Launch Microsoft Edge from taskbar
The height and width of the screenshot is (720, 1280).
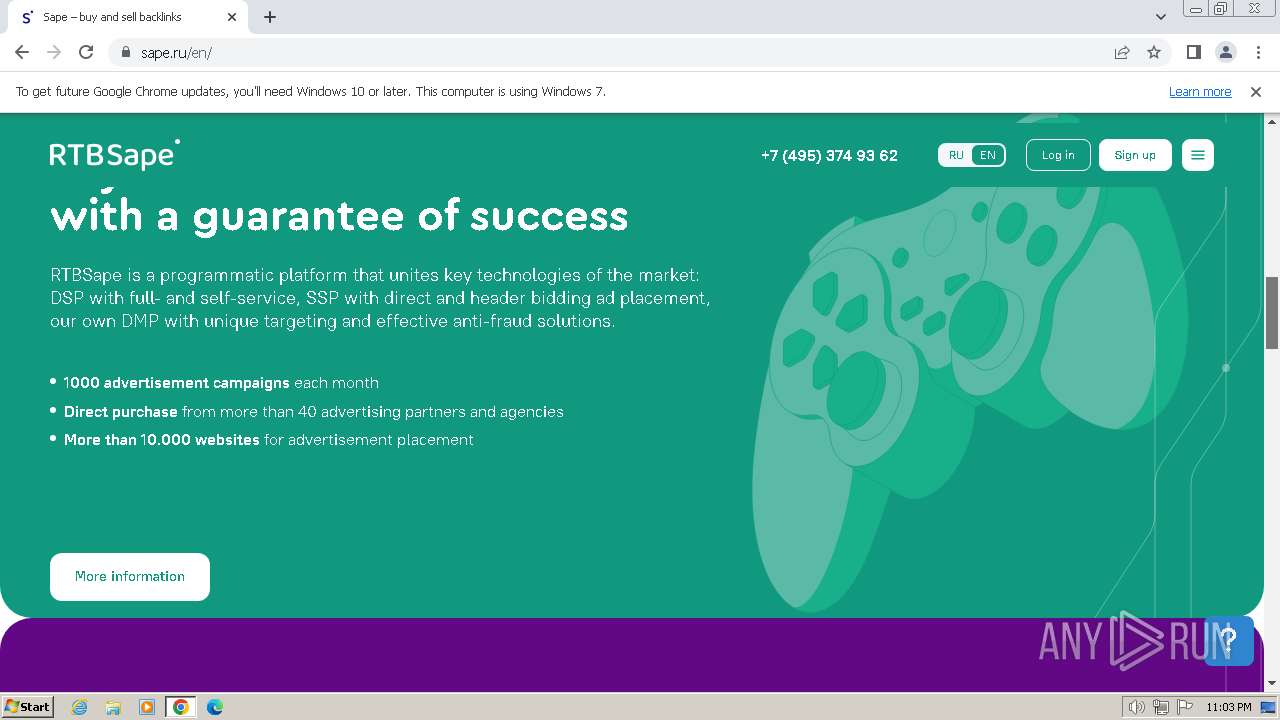215,707
